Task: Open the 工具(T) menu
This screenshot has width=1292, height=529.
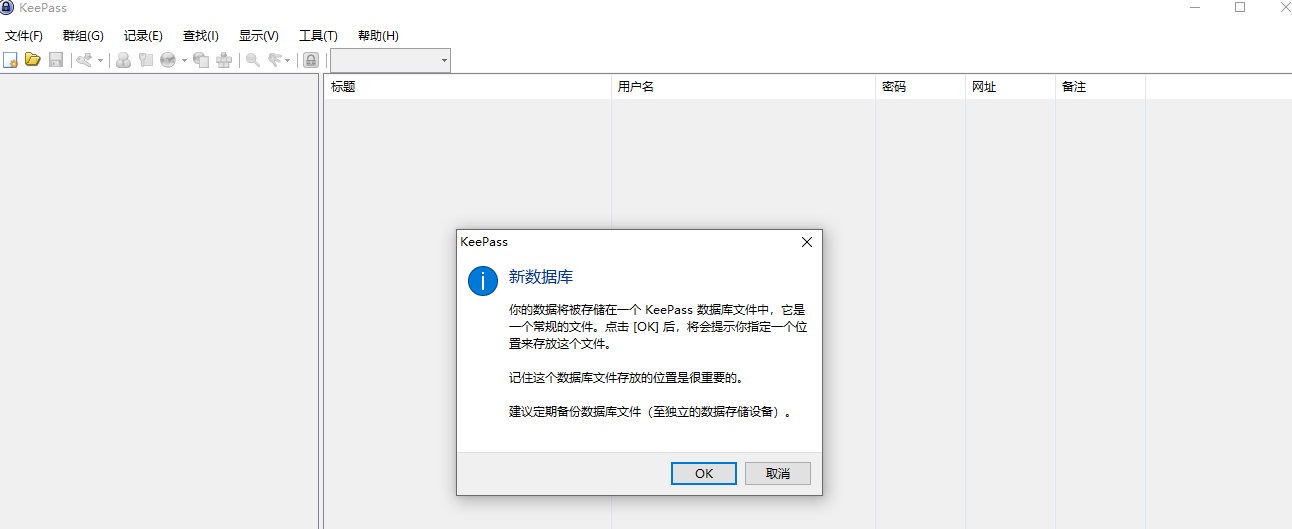Action: coord(318,36)
